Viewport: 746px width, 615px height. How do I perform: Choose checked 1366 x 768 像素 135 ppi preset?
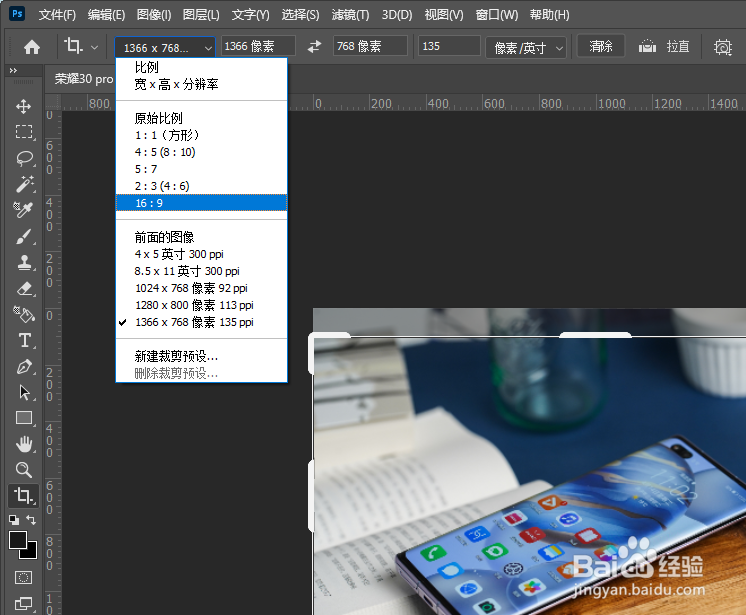(x=201, y=322)
